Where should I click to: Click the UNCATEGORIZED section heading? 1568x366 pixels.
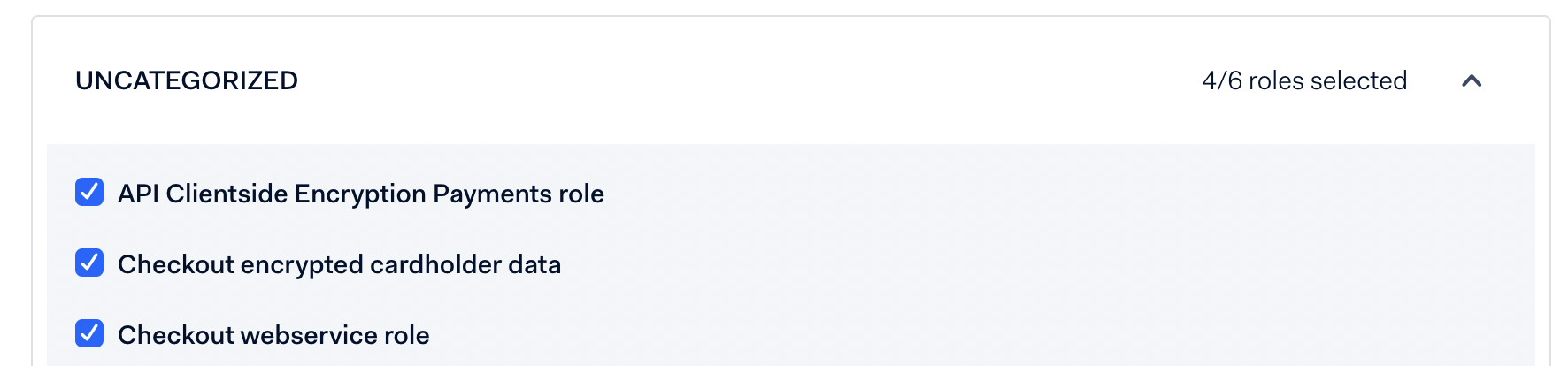tap(187, 80)
